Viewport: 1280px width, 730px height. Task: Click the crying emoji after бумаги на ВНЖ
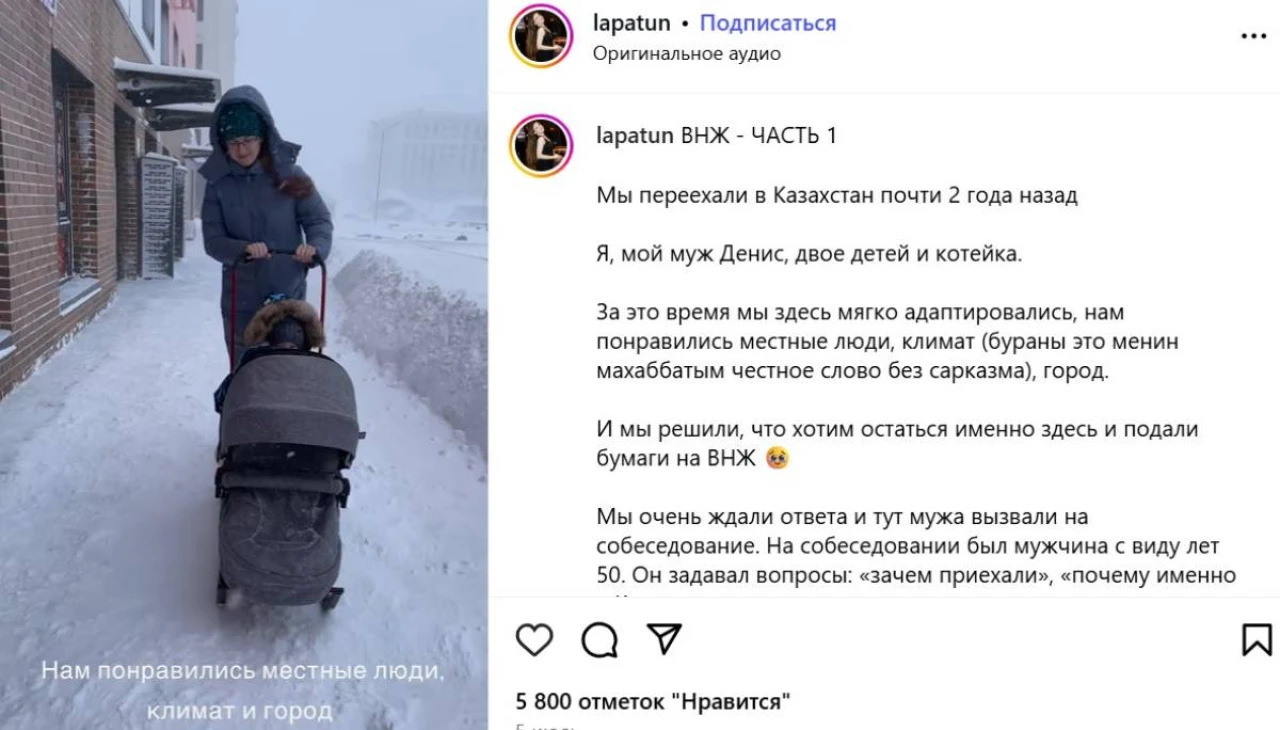pos(776,459)
